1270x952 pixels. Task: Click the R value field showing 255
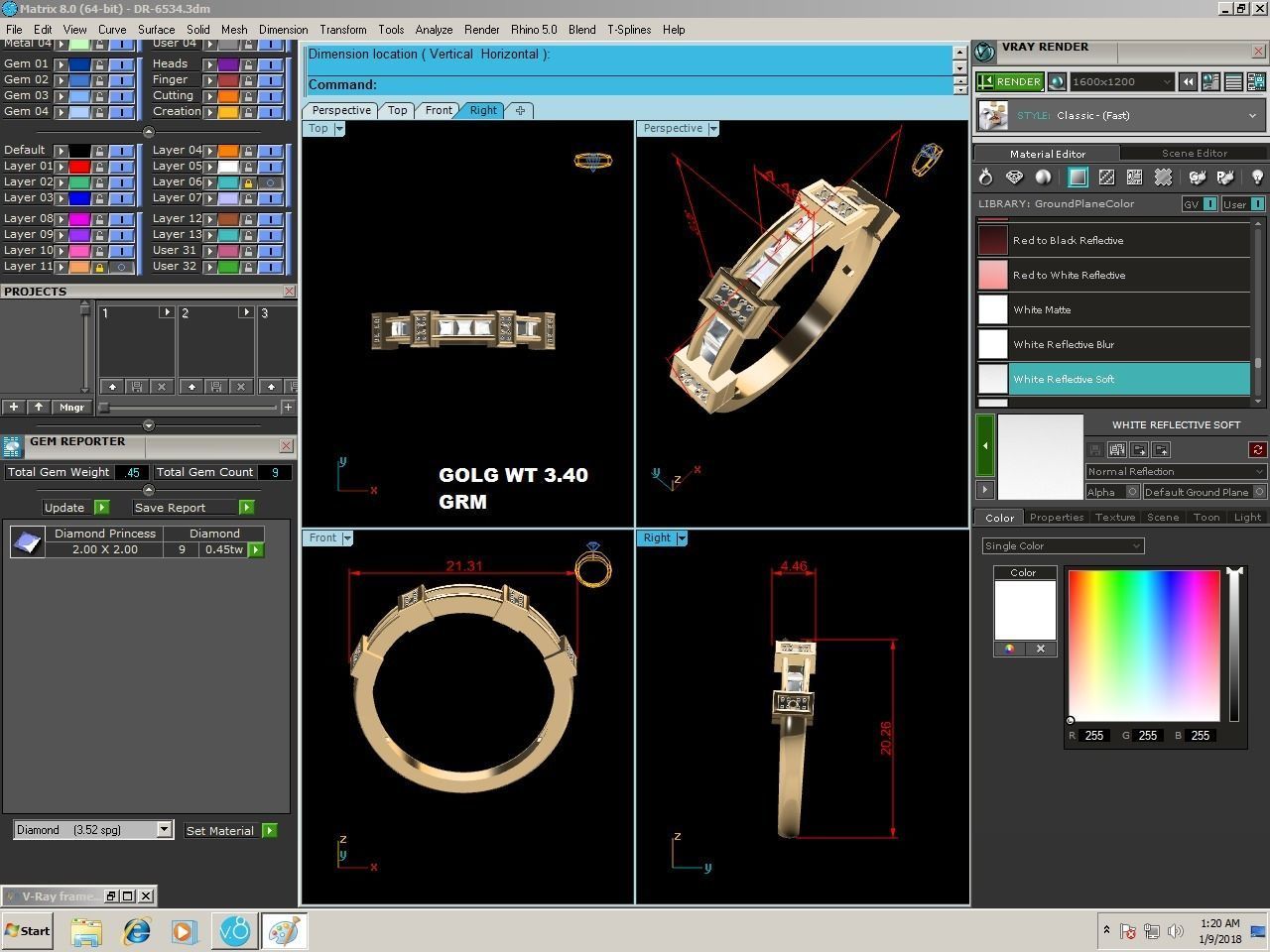pyautogui.click(x=1094, y=736)
